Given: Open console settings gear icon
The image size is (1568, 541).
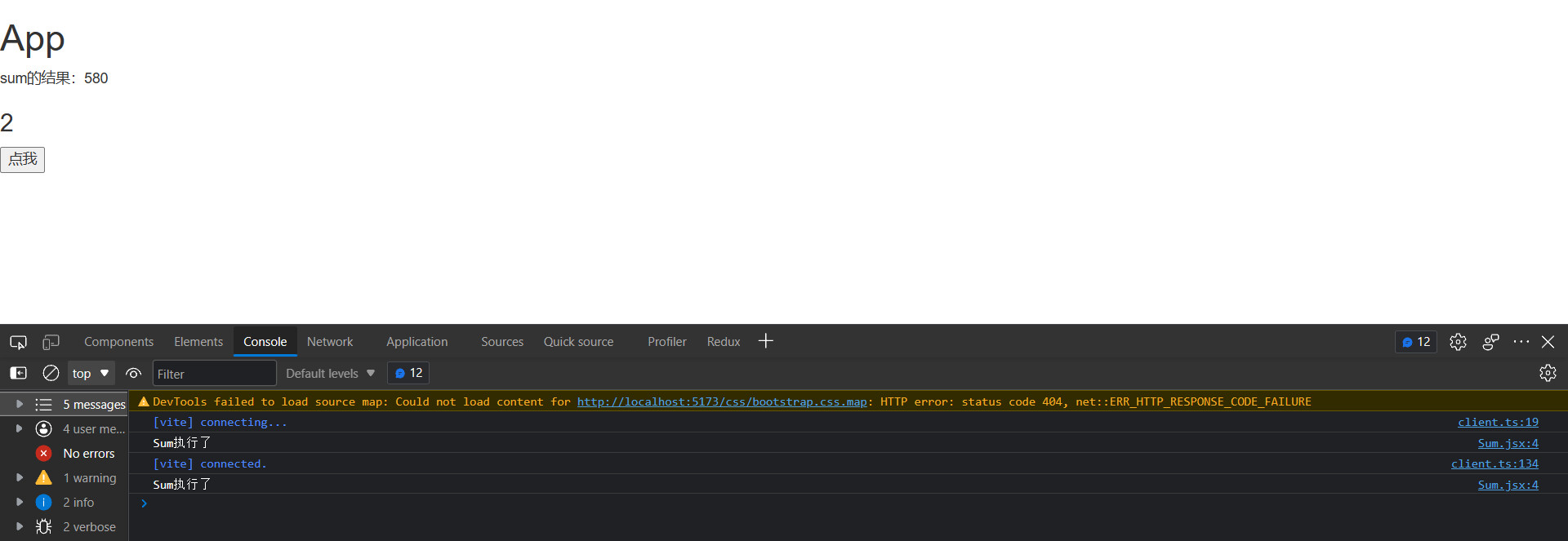Looking at the screenshot, I should click(x=1548, y=373).
